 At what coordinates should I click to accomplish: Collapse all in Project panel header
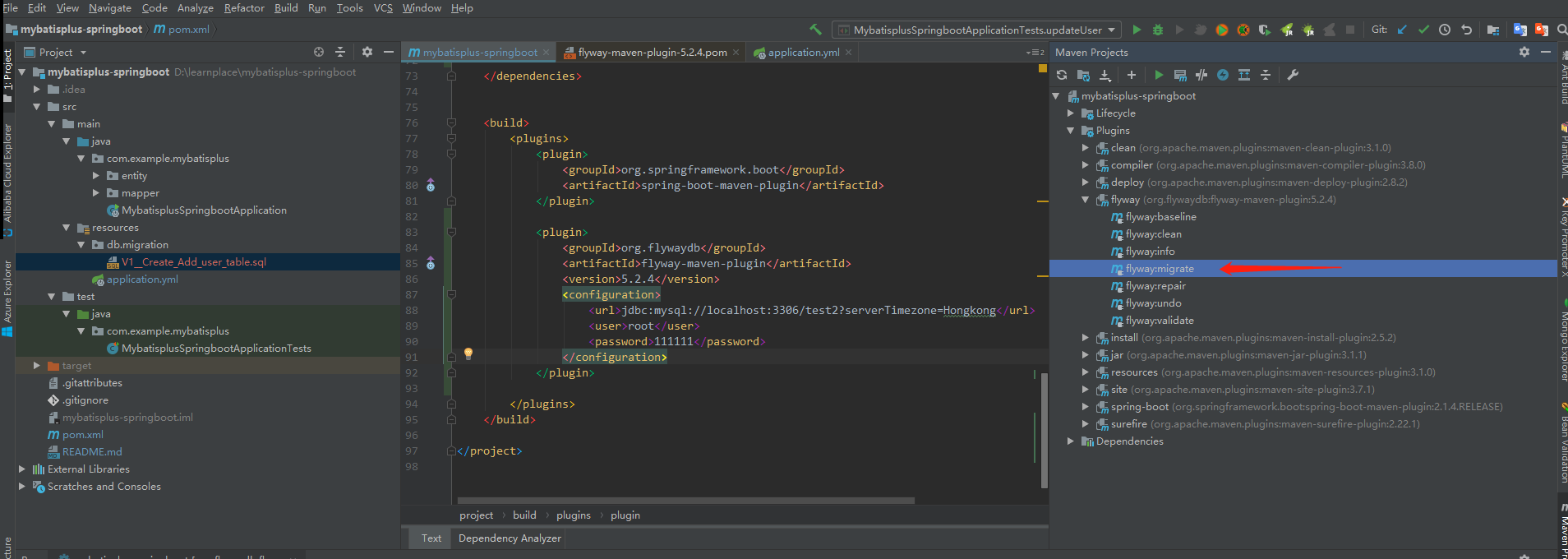(340, 52)
